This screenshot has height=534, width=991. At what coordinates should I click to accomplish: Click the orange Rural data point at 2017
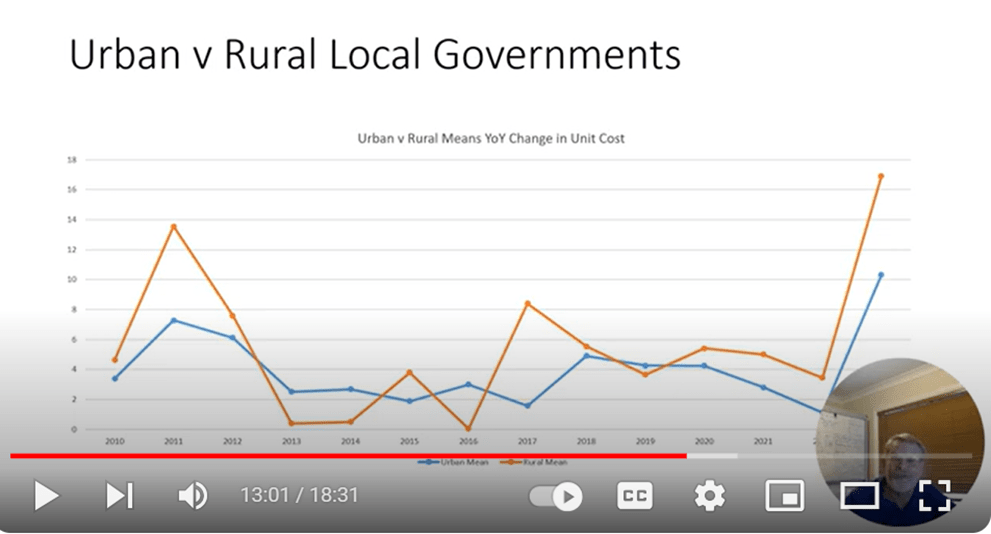(527, 304)
